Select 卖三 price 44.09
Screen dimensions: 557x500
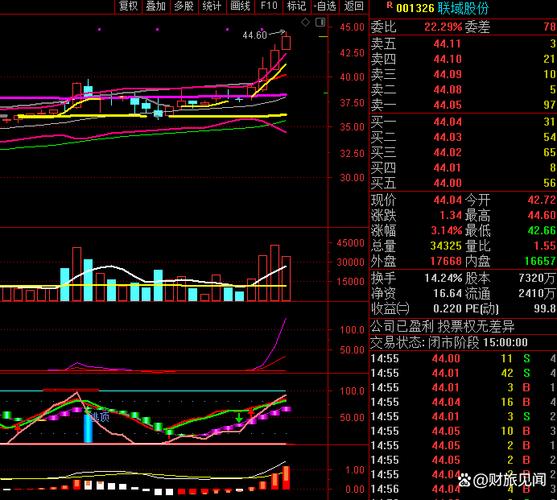coord(447,74)
